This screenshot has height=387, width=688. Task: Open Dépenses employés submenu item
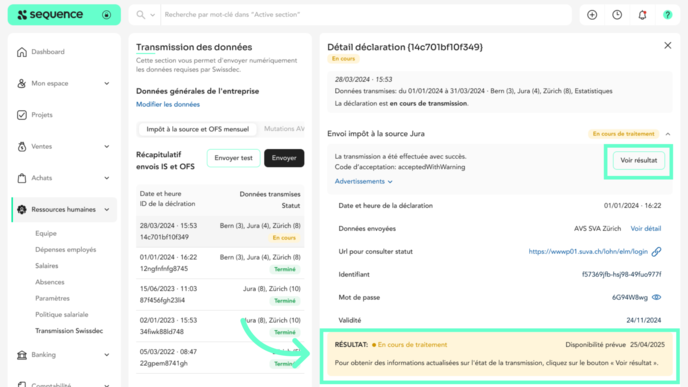65,250
